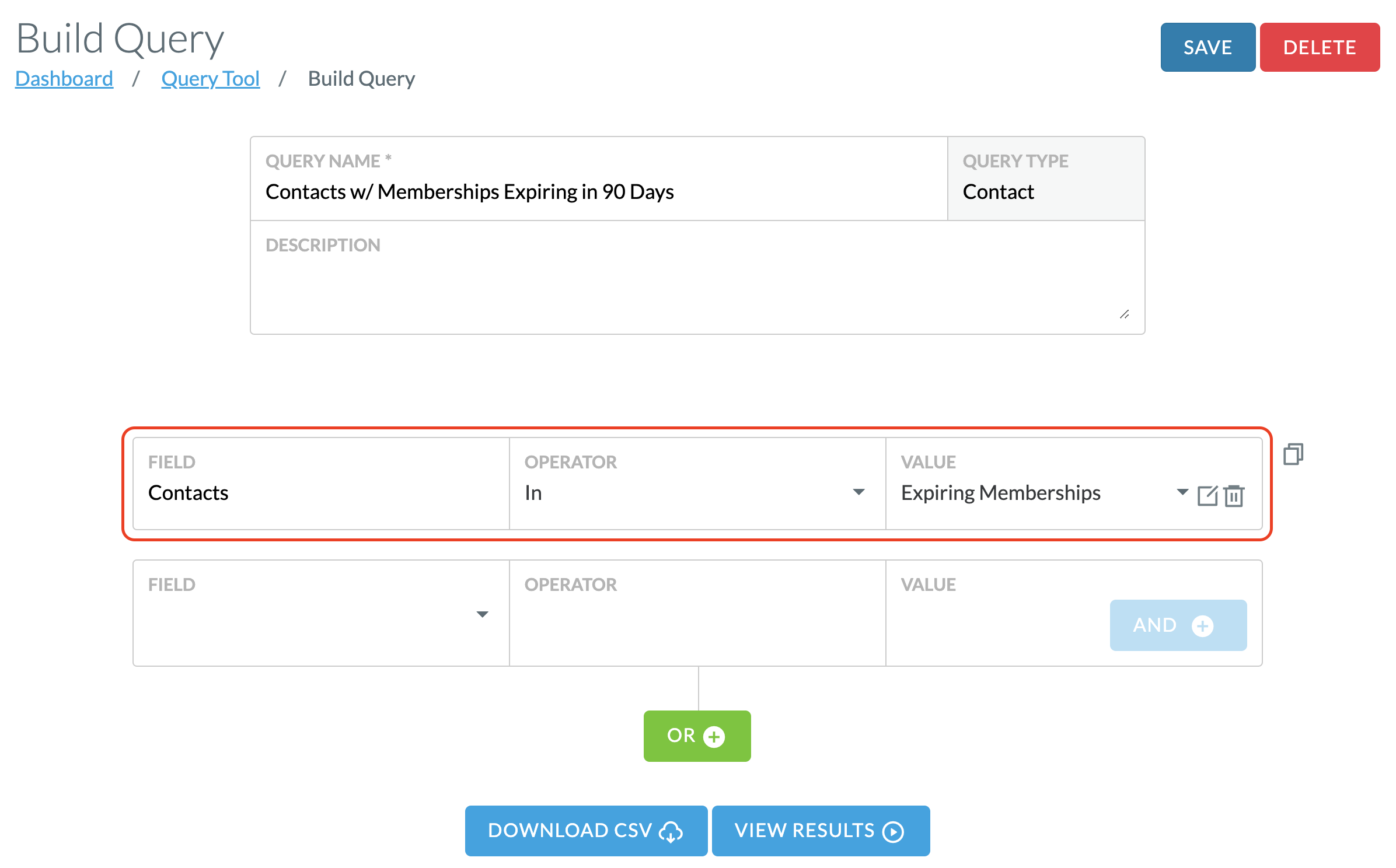1396x868 pixels.
Task: Open the empty Field dropdown
Action: pos(482,614)
